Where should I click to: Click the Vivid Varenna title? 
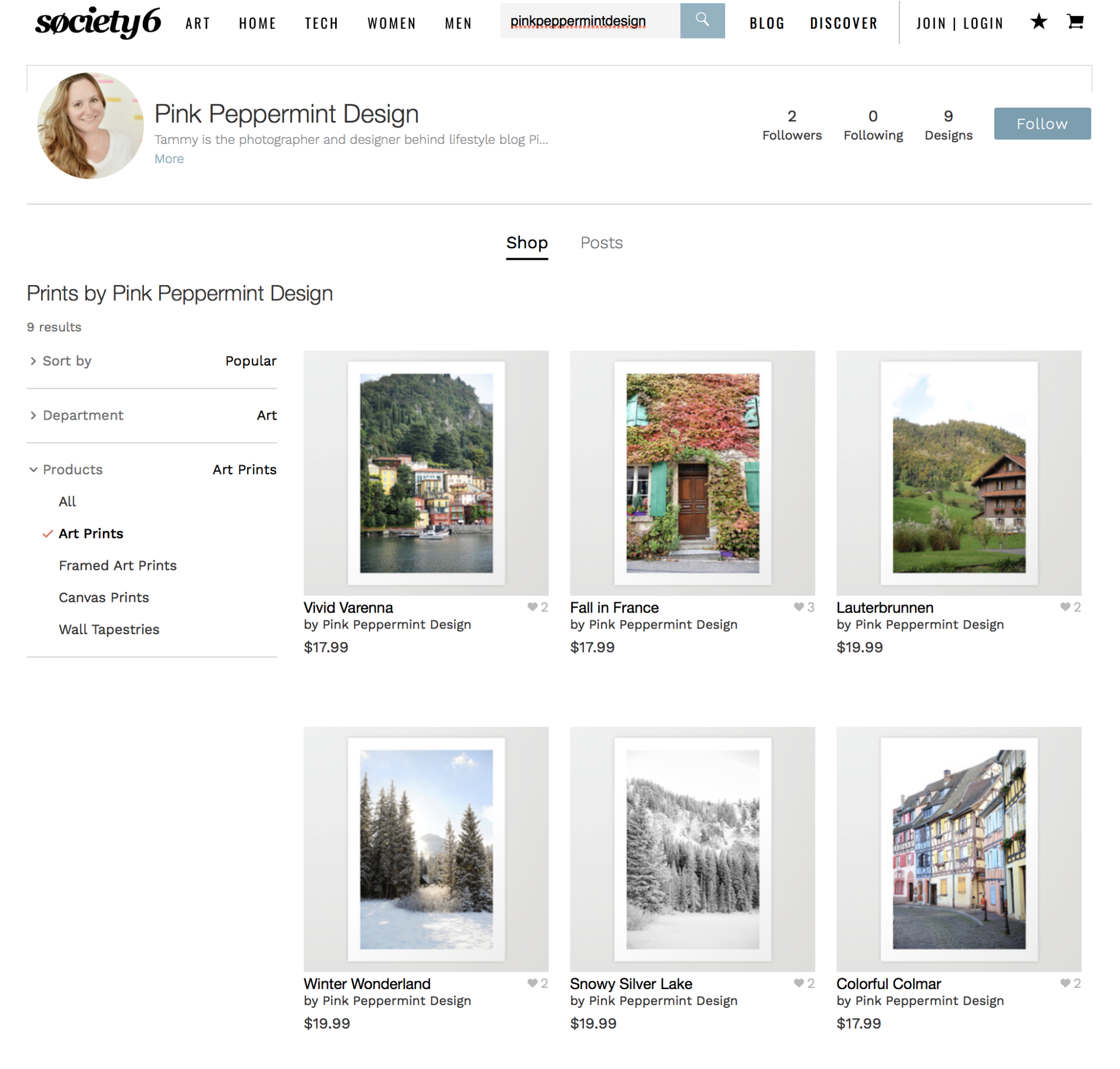click(348, 607)
